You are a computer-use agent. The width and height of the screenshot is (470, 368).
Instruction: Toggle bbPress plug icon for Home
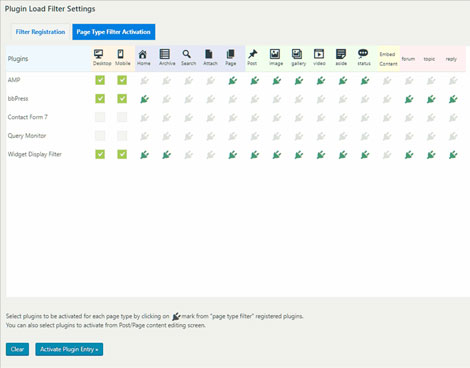tap(144, 99)
